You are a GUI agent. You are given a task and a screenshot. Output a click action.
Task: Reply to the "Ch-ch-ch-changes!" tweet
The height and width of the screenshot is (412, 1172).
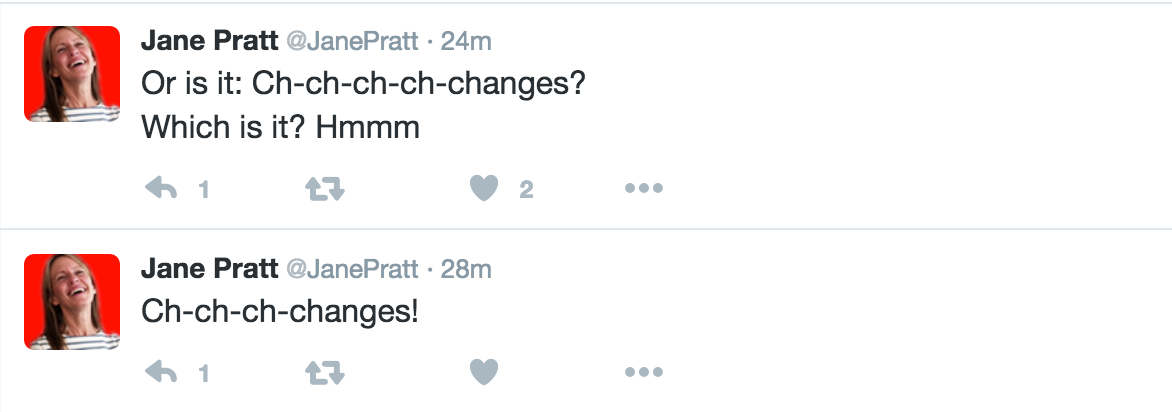click(x=161, y=372)
